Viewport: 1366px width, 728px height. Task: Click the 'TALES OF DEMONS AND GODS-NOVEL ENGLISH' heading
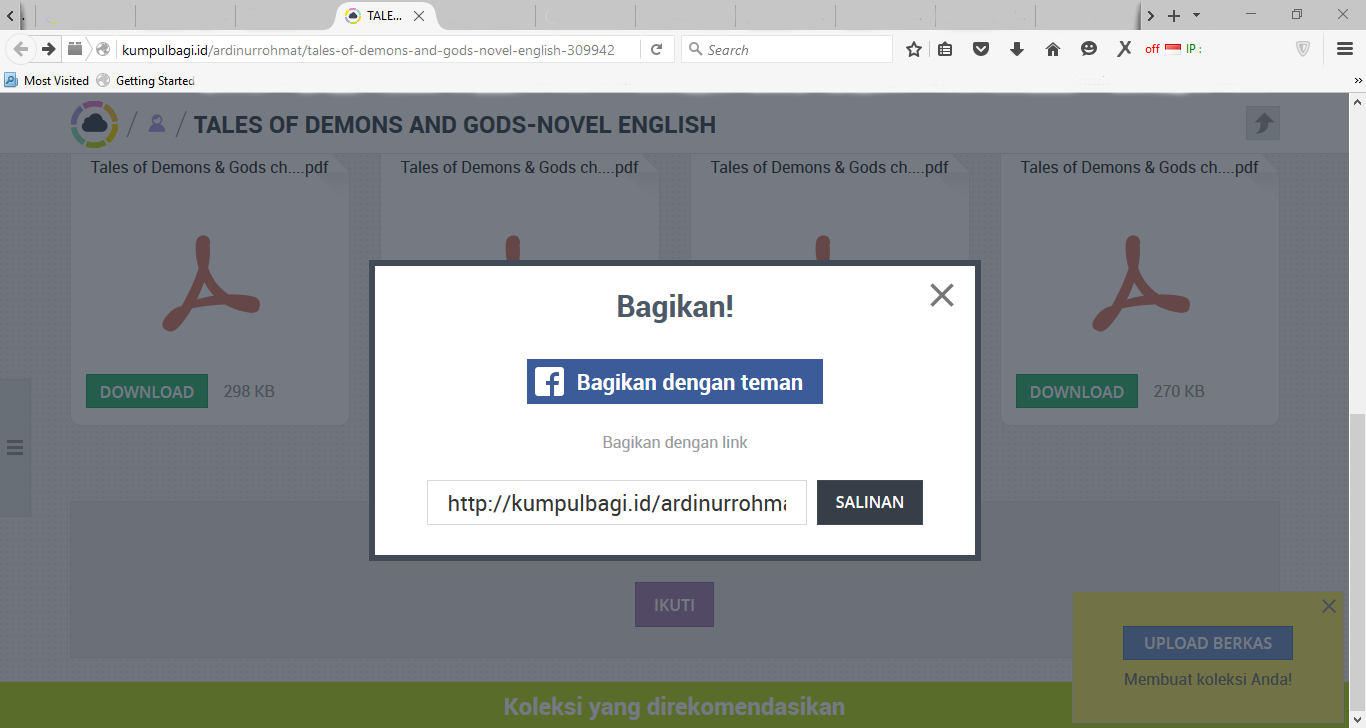(455, 125)
